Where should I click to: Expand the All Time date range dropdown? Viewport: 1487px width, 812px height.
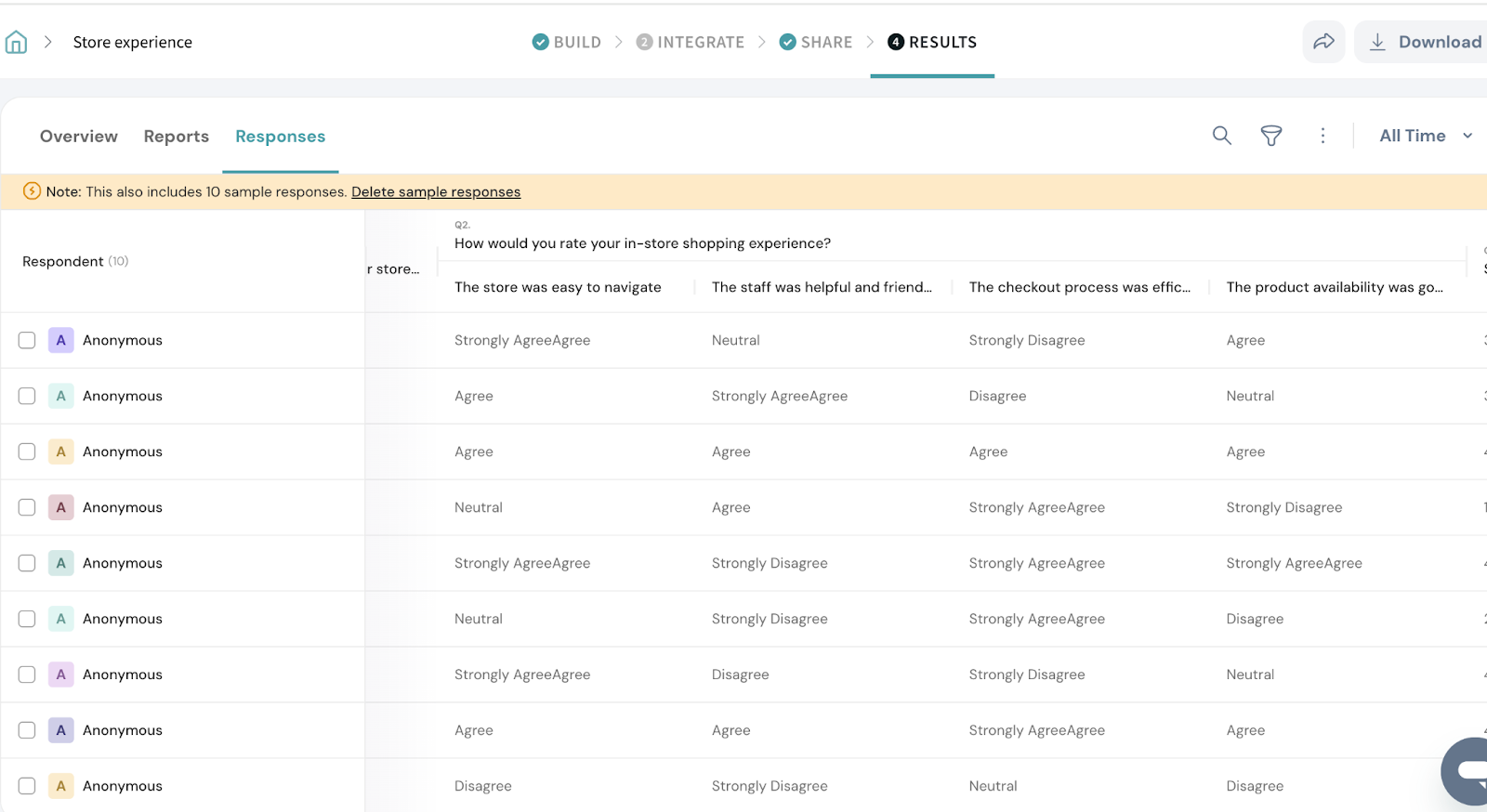coord(1425,136)
